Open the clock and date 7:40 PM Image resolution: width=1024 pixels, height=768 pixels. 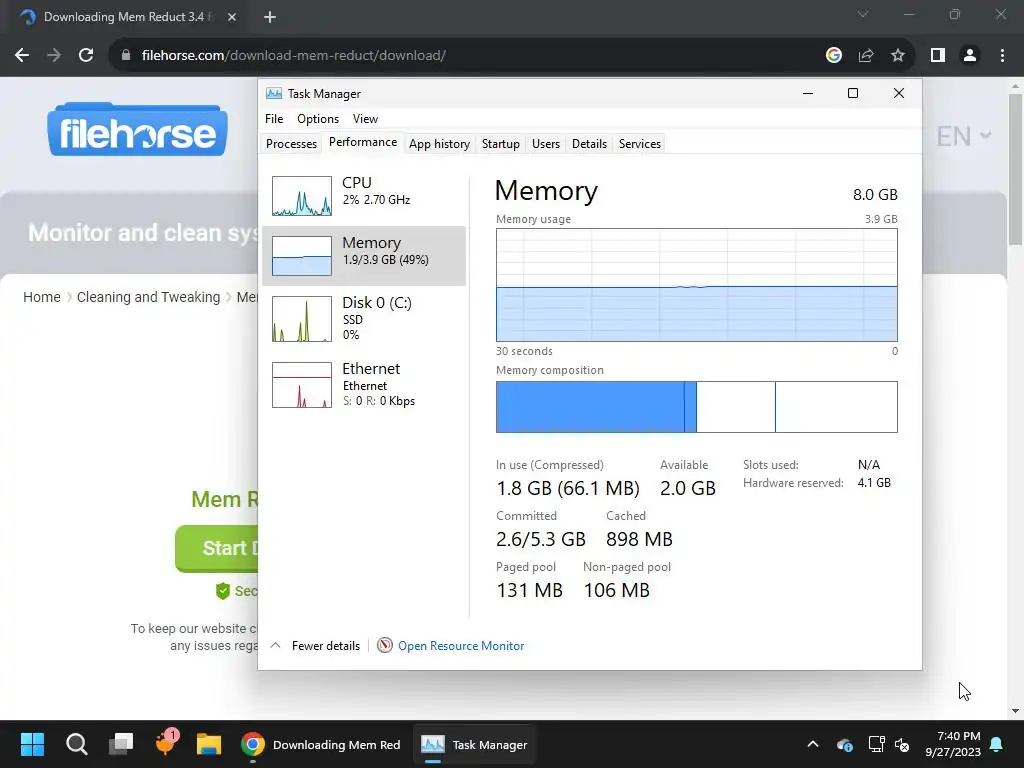tap(953, 744)
